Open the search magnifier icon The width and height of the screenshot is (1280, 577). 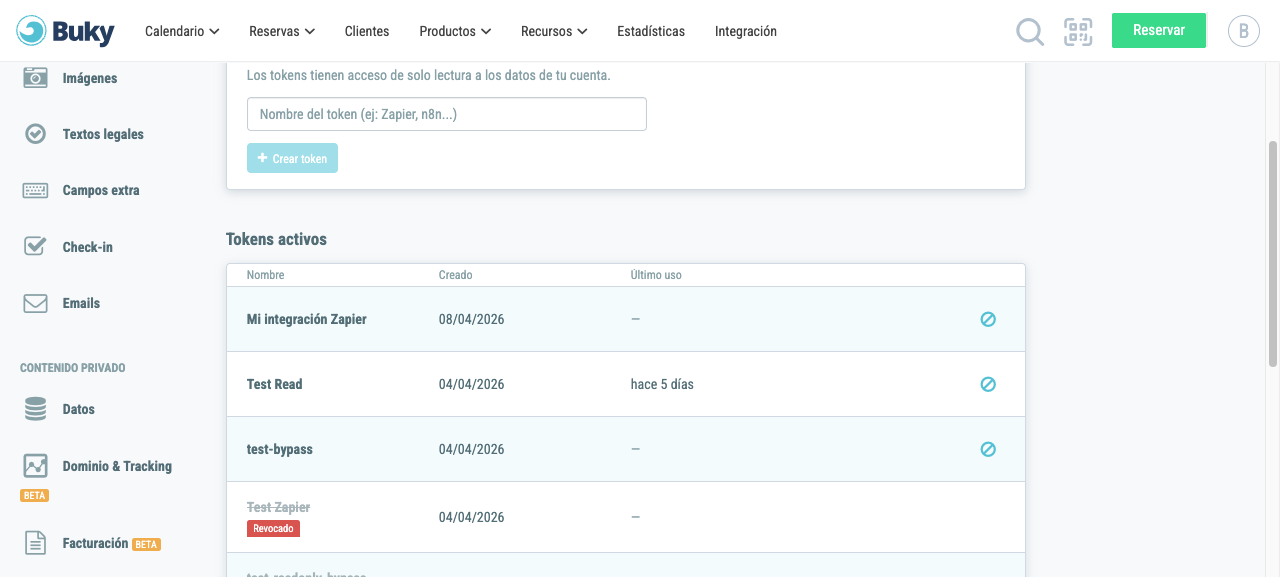(x=1030, y=32)
